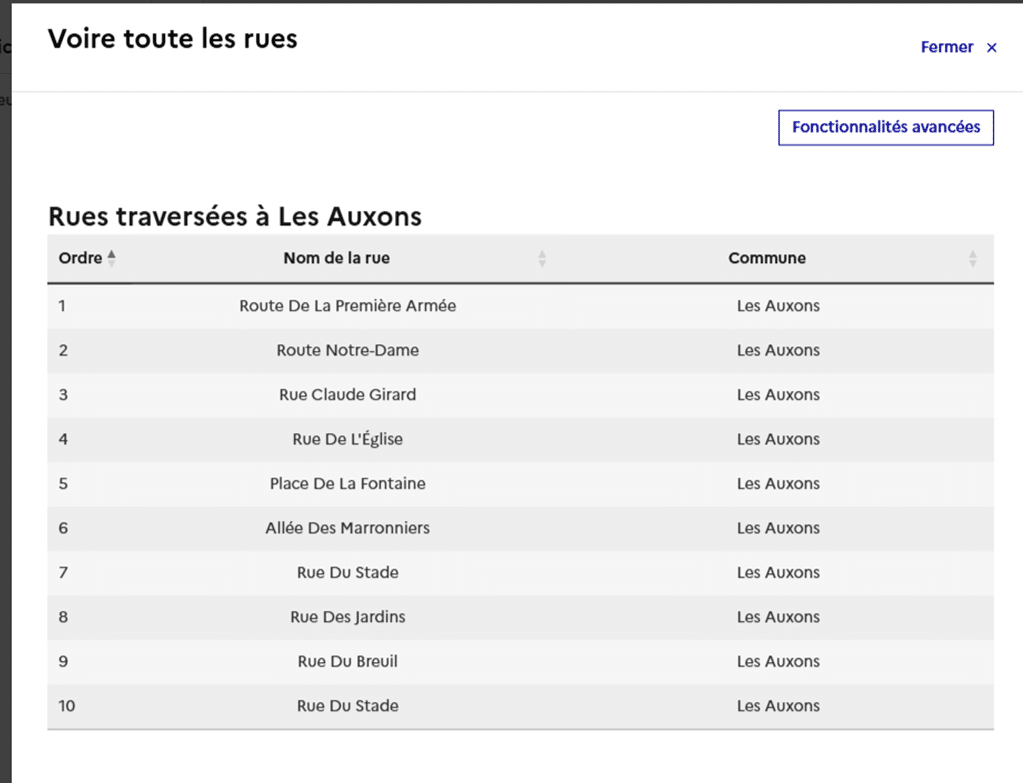Click Les Auxons commune in row 2
The height and width of the screenshot is (783, 1023).
[778, 350]
